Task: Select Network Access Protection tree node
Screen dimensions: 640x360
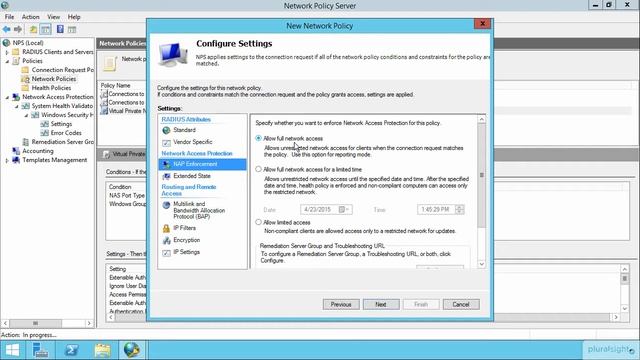Action: pyautogui.click(x=58, y=97)
